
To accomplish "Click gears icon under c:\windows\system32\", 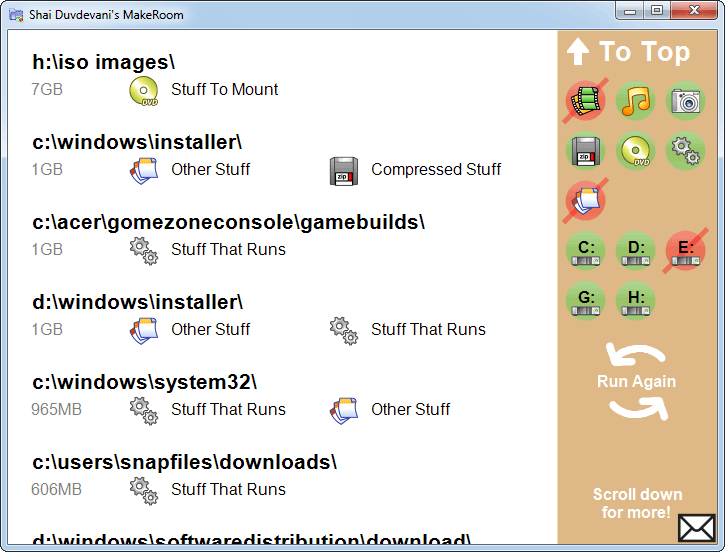I will 143,411.
